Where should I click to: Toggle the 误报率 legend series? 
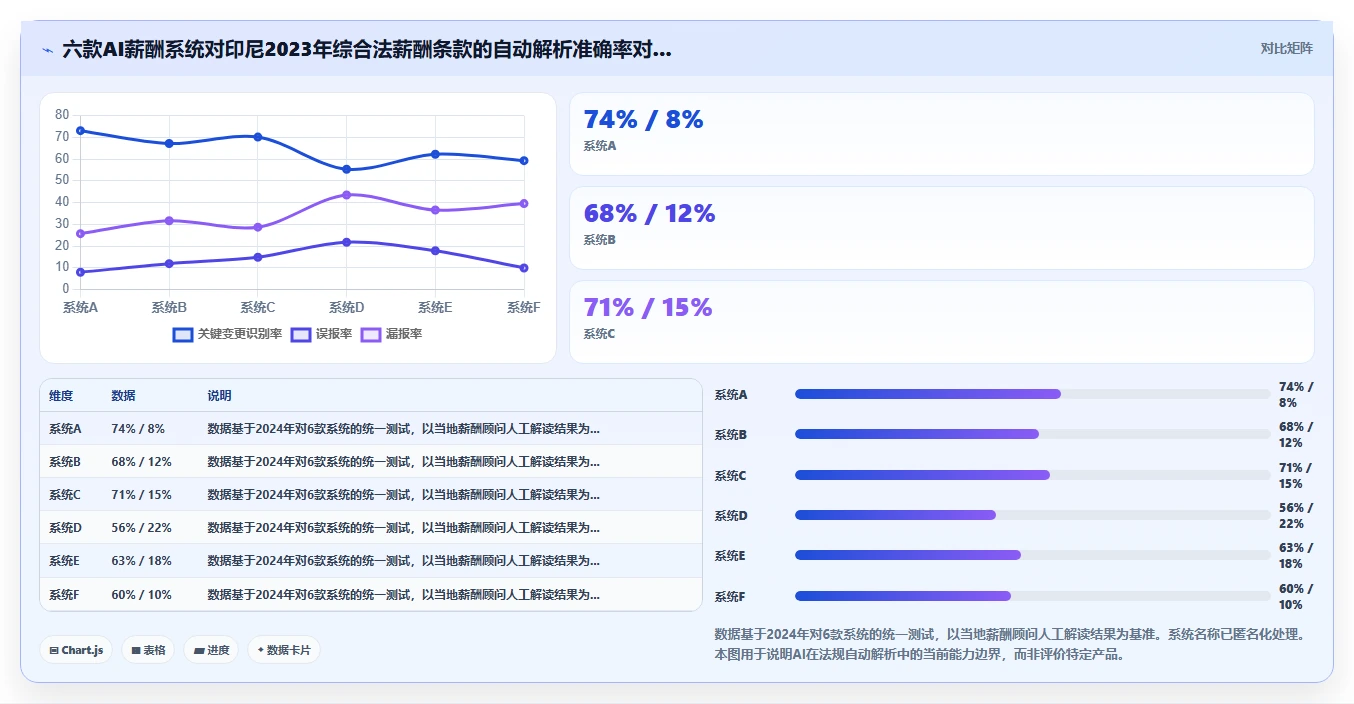click(x=321, y=334)
